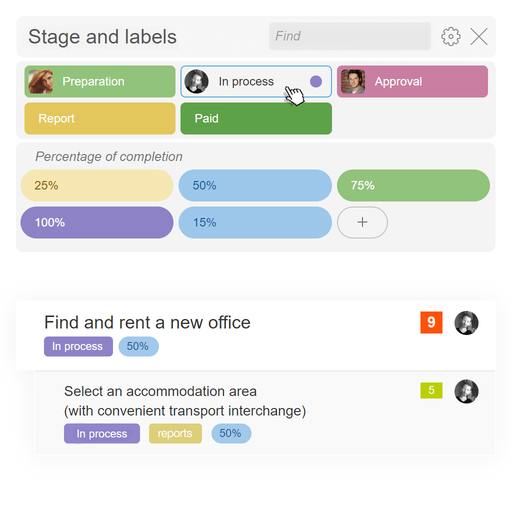Open the Find and rent a new office task
The height and width of the screenshot is (512, 512).
(x=147, y=322)
